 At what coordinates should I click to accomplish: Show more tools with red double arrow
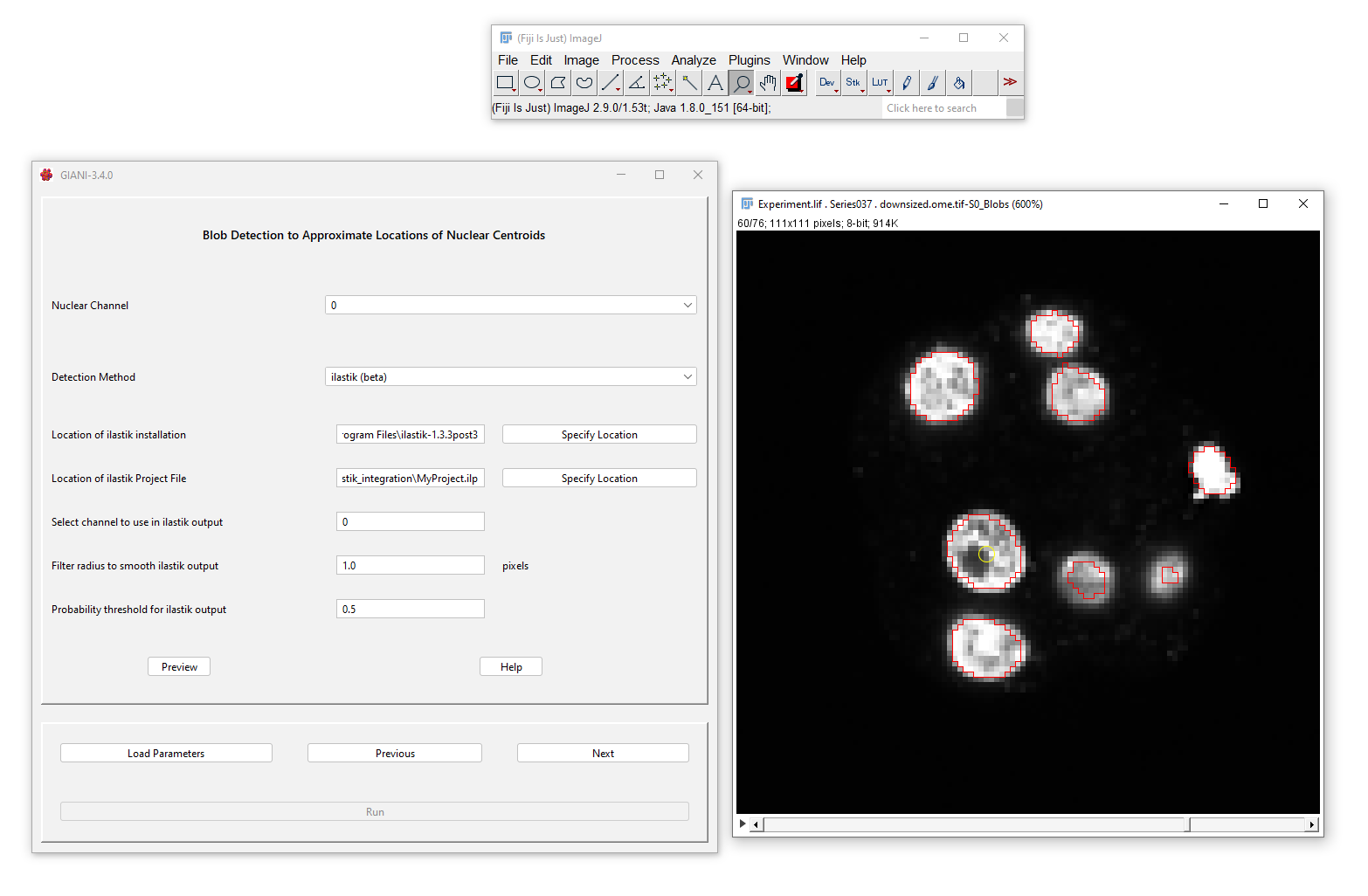[1010, 82]
